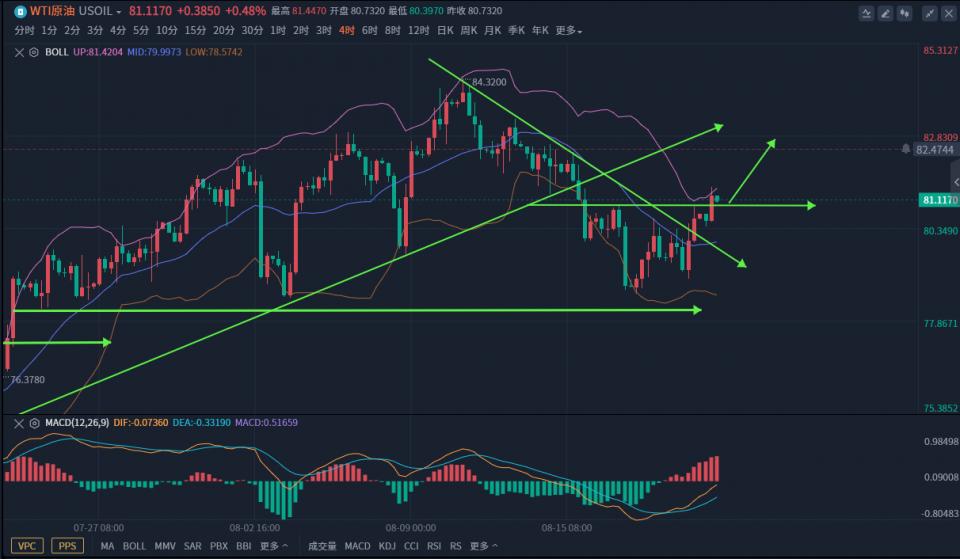Remove the BOLL indicator with its X
The width and height of the screenshot is (960, 559).
[19, 53]
